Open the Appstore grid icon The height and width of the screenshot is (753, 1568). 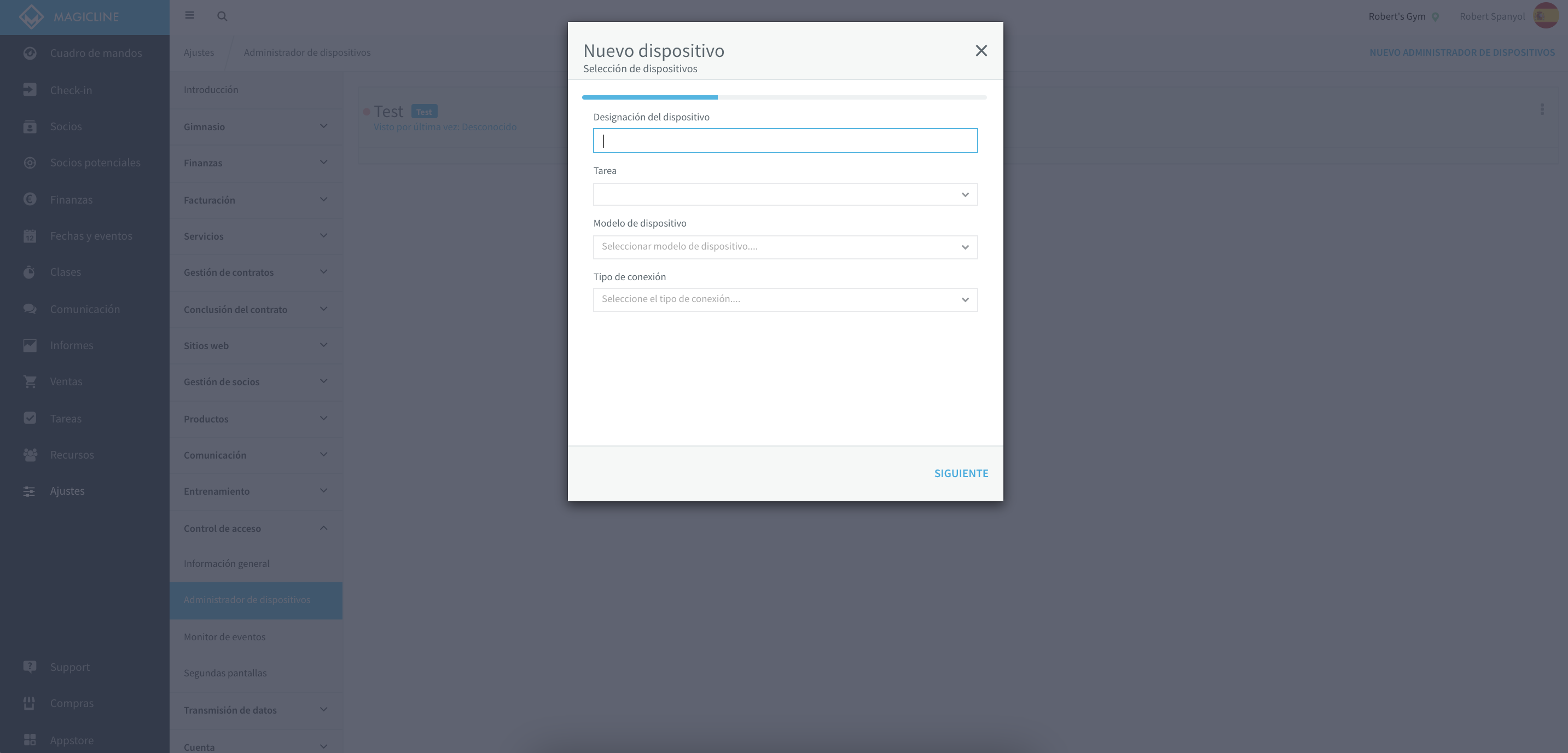(30, 740)
